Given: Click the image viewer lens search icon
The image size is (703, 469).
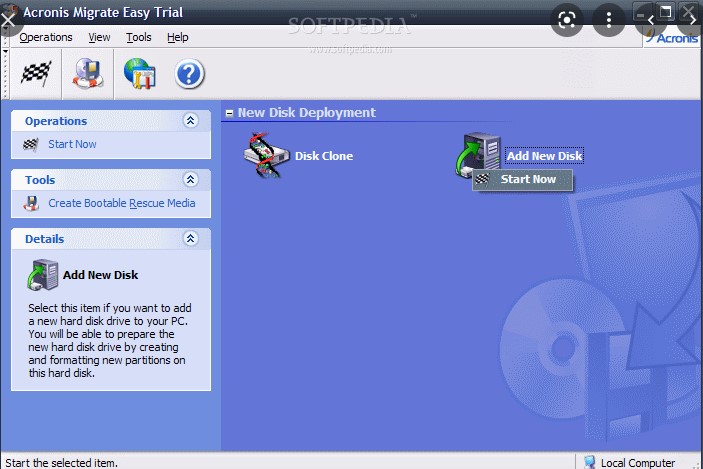Looking at the screenshot, I should pos(567,20).
